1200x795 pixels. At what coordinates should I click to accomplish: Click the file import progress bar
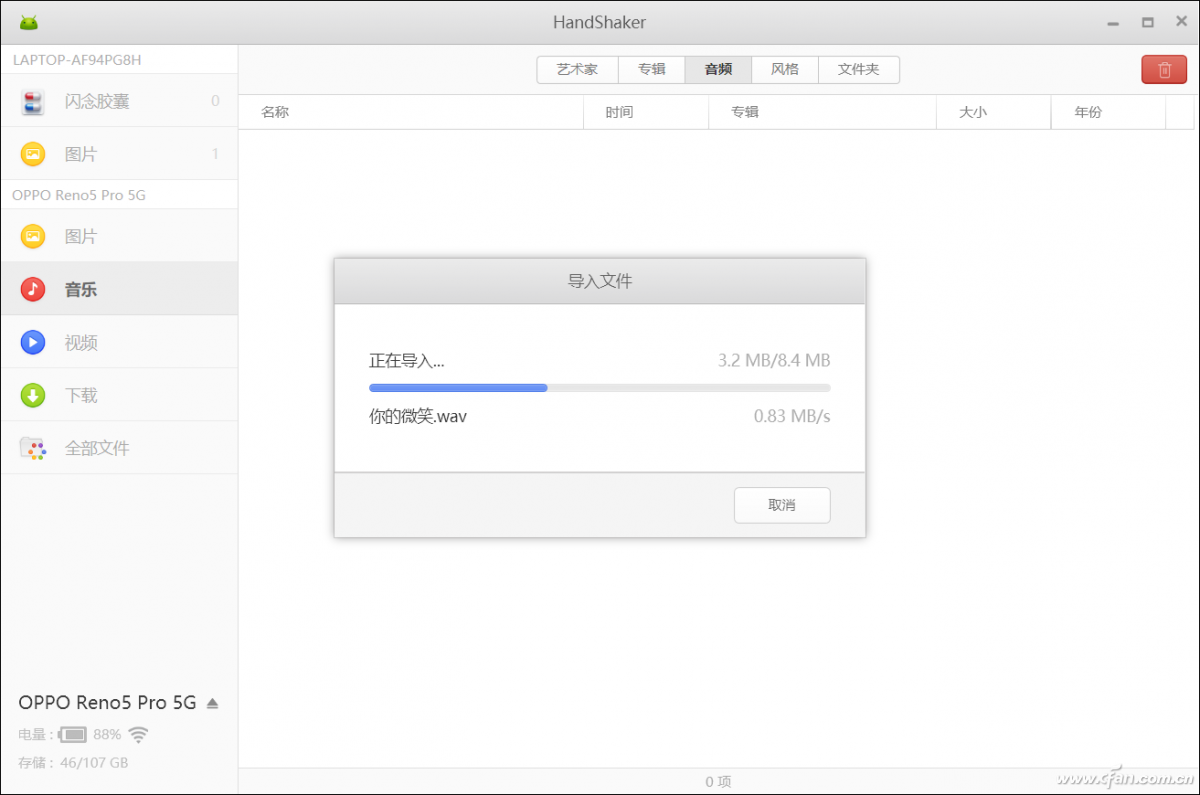pyautogui.click(x=599, y=387)
